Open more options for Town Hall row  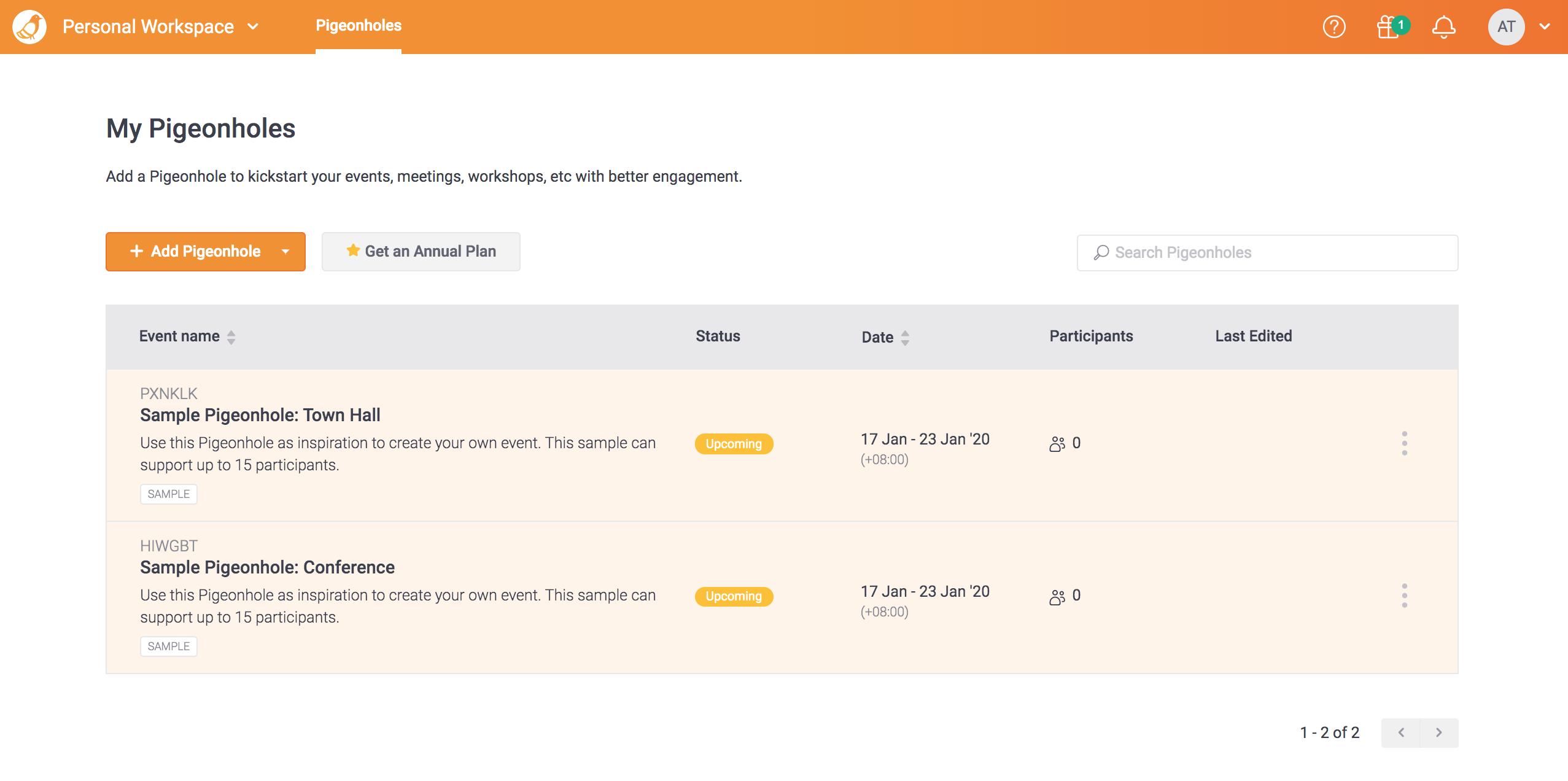[x=1404, y=443]
